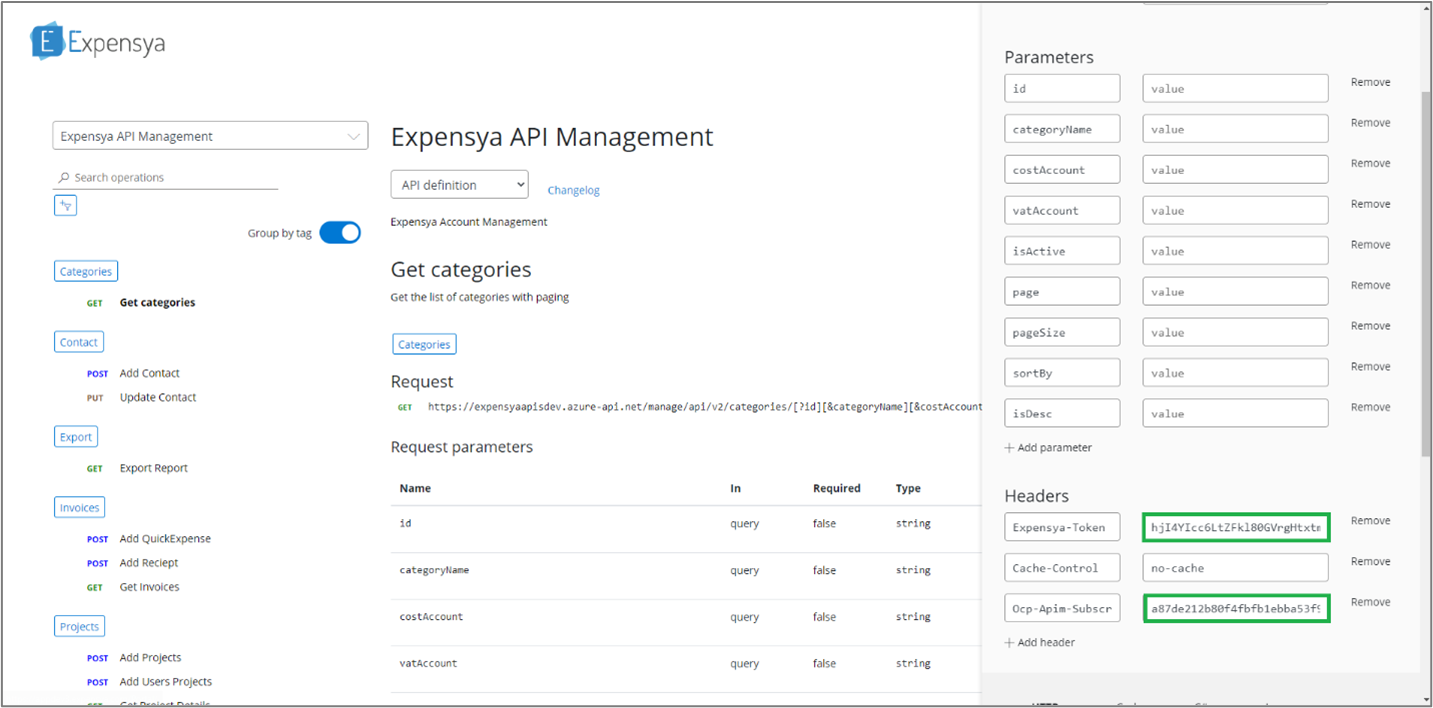Image resolution: width=1433 pixels, height=708 pixels.
Task: Open the API definition dropdown
Action: tap(459, 185)
